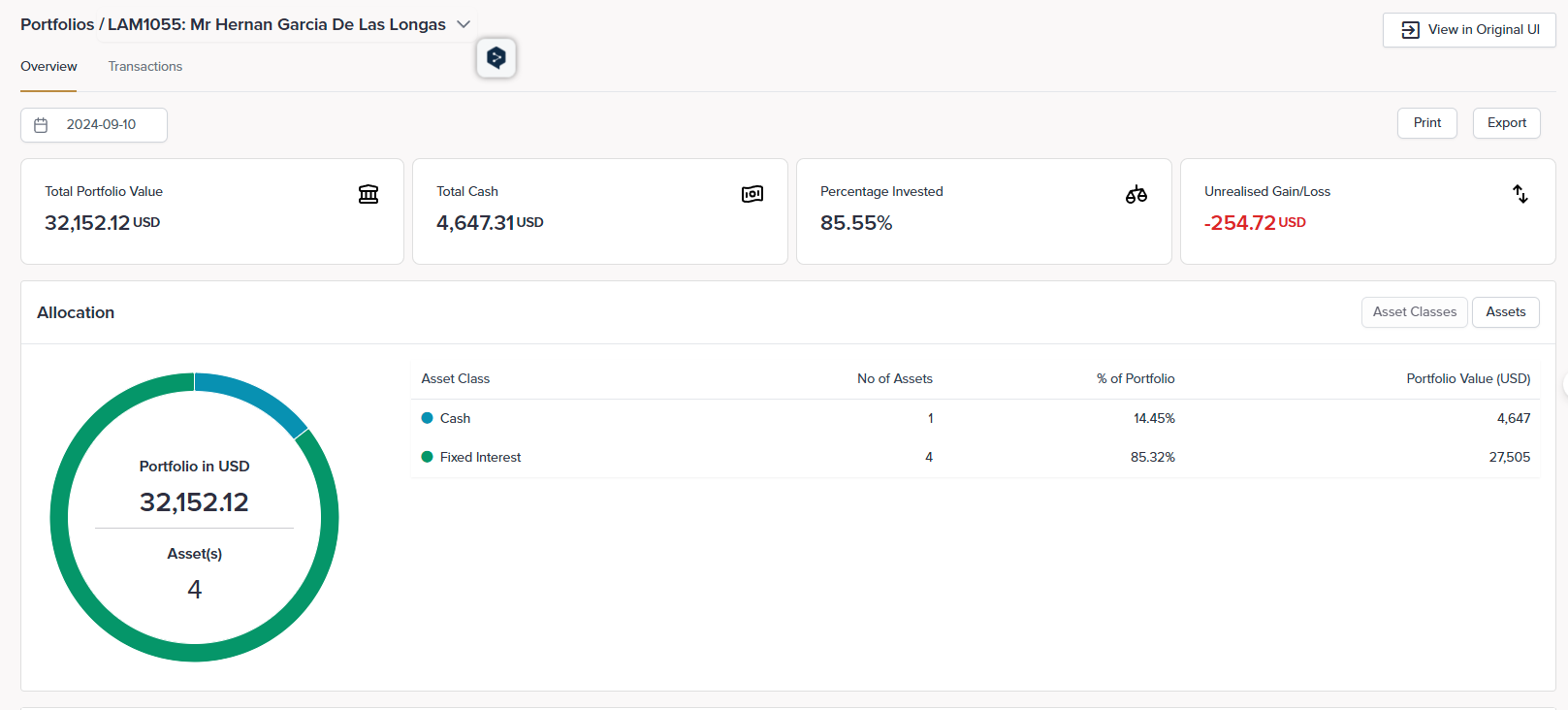The width and height of the screenshot is (1568, 710).
Task: Open the Transactions tab
Action: tap(145, 67)
